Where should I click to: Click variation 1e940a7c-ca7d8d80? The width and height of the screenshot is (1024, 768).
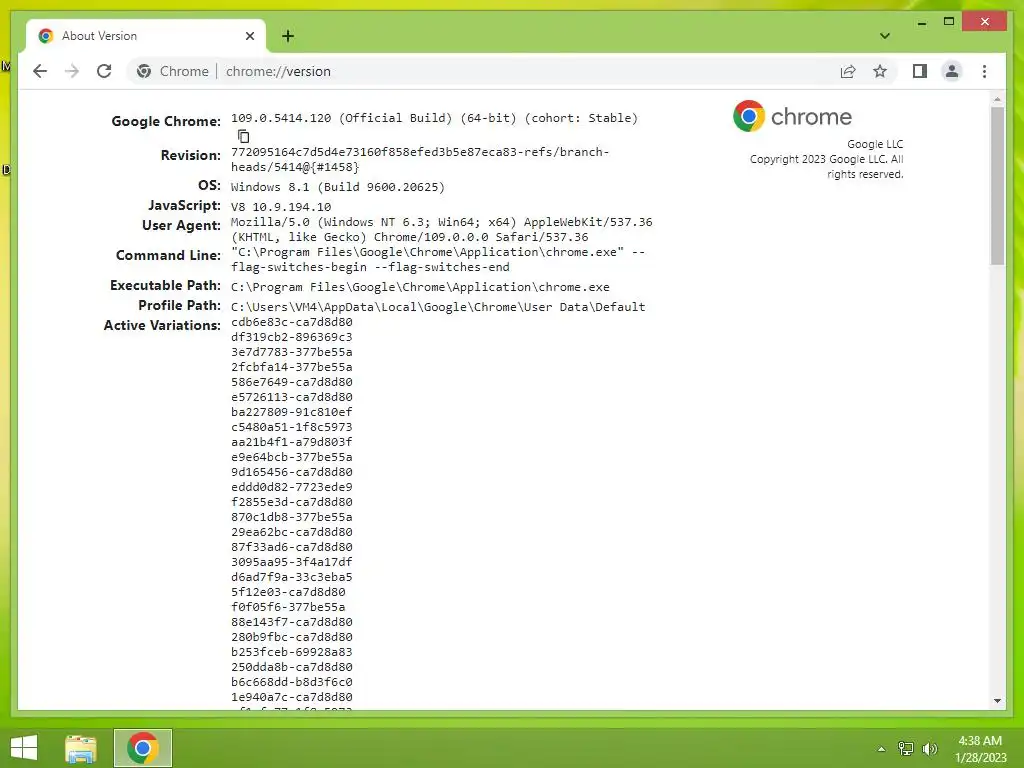[291, 697]
